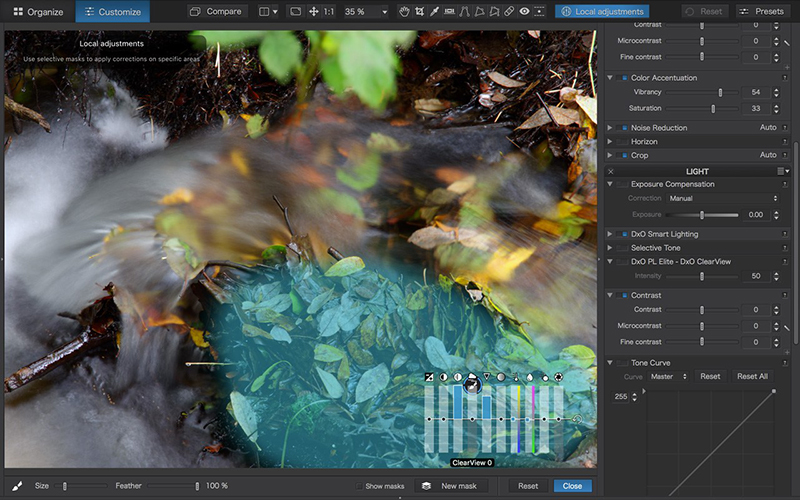This screenshot has width=800, height=500.
Task: Click the equalizer reset arrow icon
Action: tap(577, 419)
